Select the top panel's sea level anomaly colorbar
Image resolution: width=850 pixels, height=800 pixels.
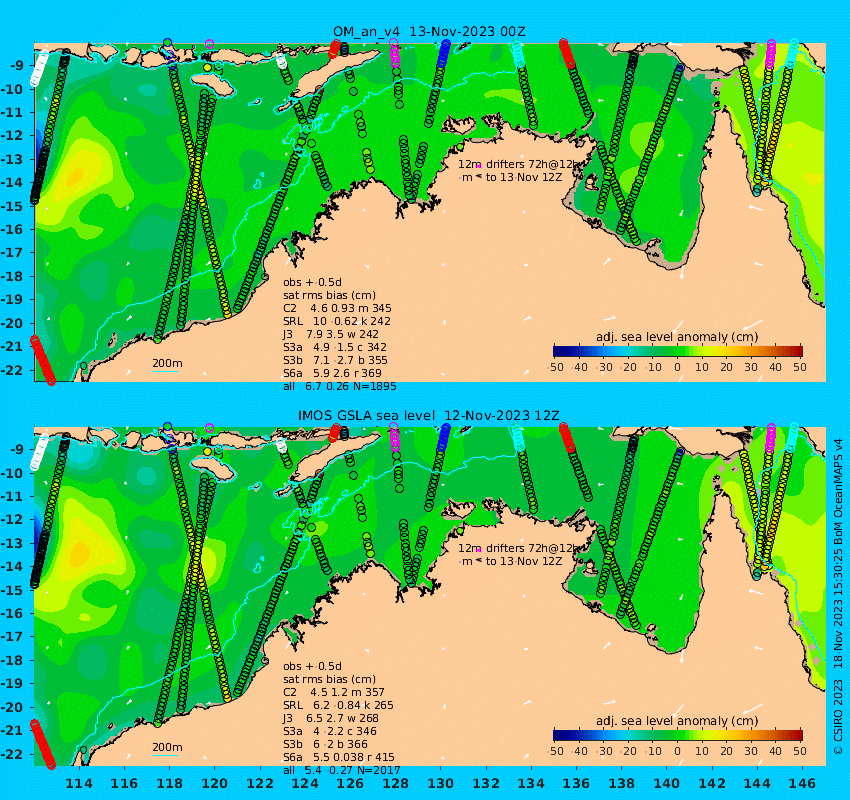coord(678,351)
